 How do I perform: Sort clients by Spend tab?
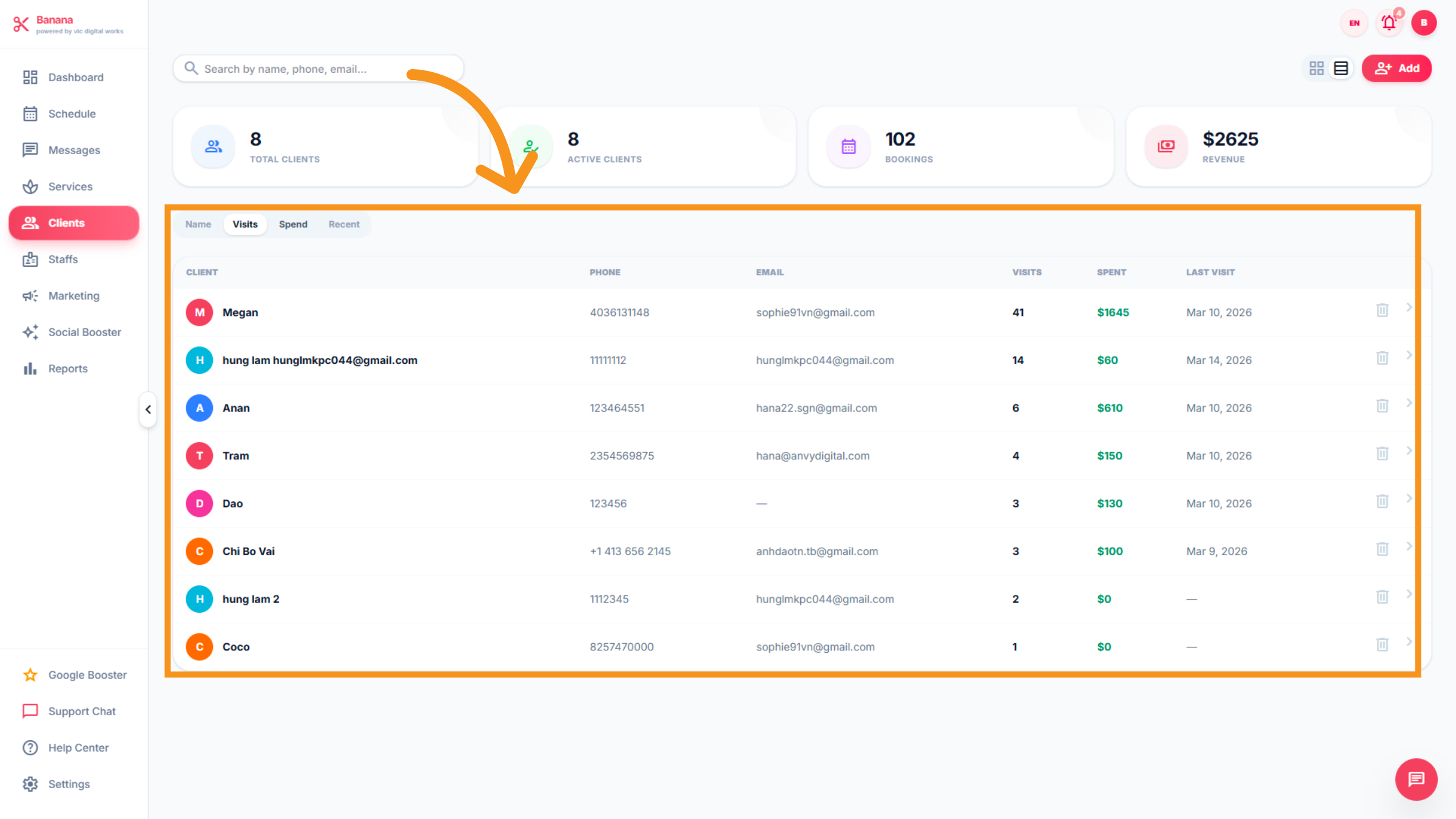tap(293, 224)
